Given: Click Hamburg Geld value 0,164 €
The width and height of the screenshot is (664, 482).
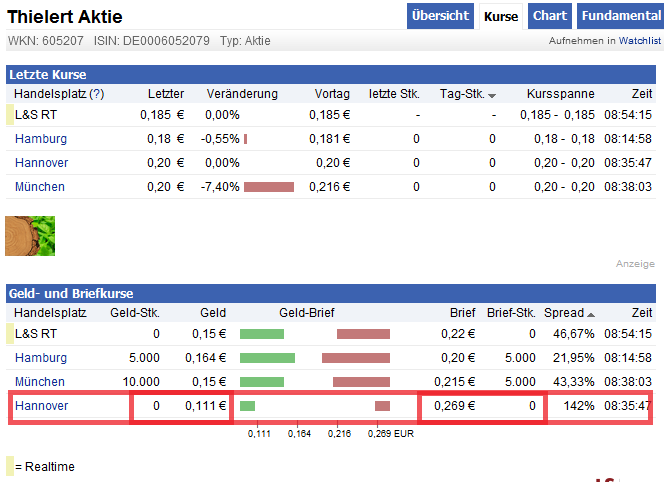Looking at the screenshot, I should (205, 358).
